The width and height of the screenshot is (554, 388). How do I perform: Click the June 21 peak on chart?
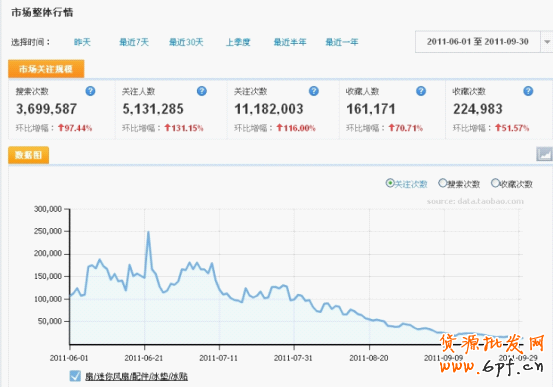[148, 232]
